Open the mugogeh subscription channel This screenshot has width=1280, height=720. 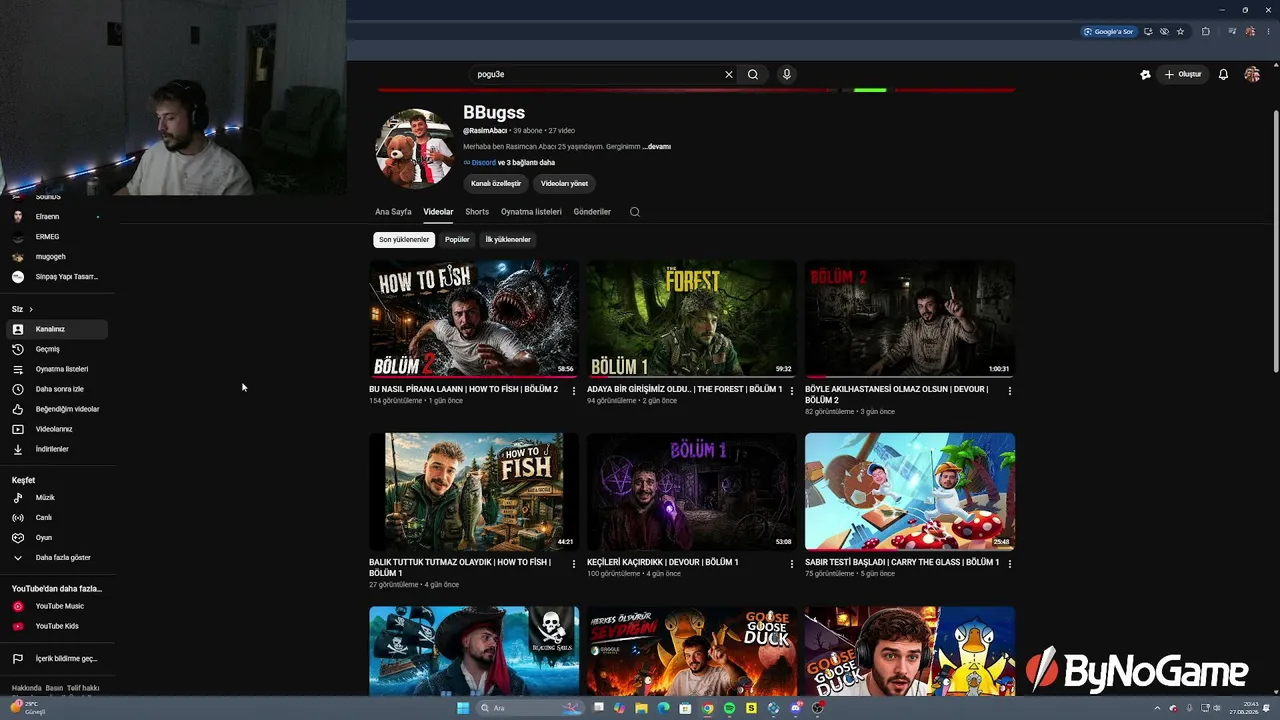tap(55, 257)
